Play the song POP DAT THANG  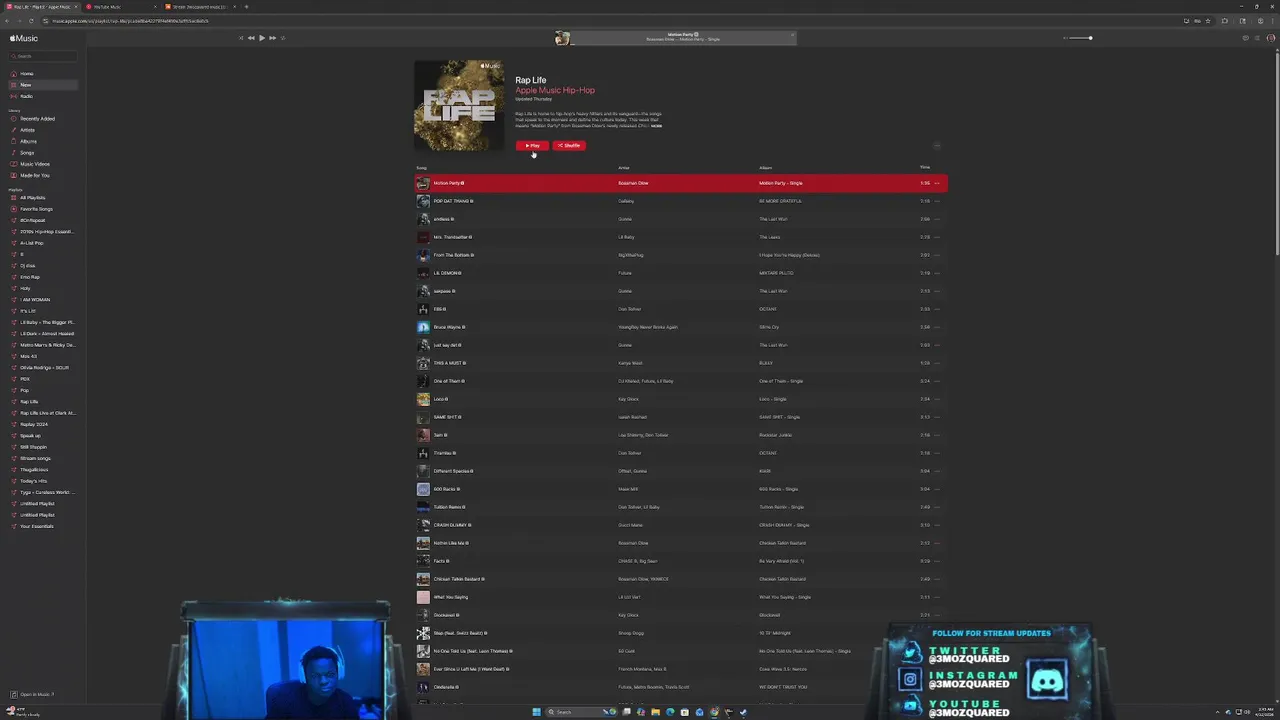pos(453,201)
